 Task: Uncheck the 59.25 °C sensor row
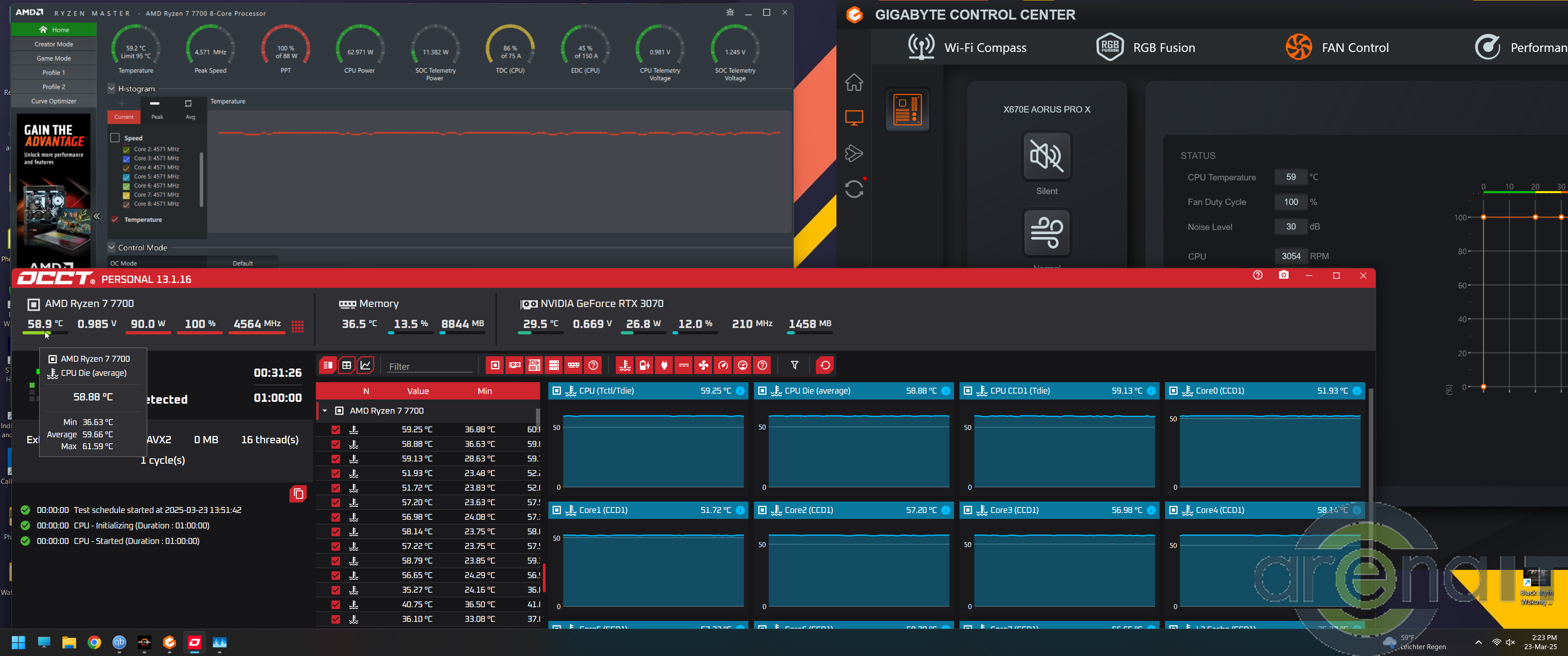(335, 430)
